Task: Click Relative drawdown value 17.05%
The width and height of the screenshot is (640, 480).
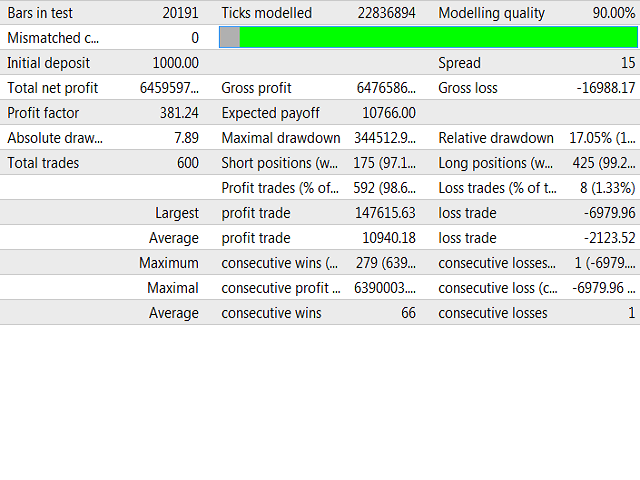Action: coord(602,138)
